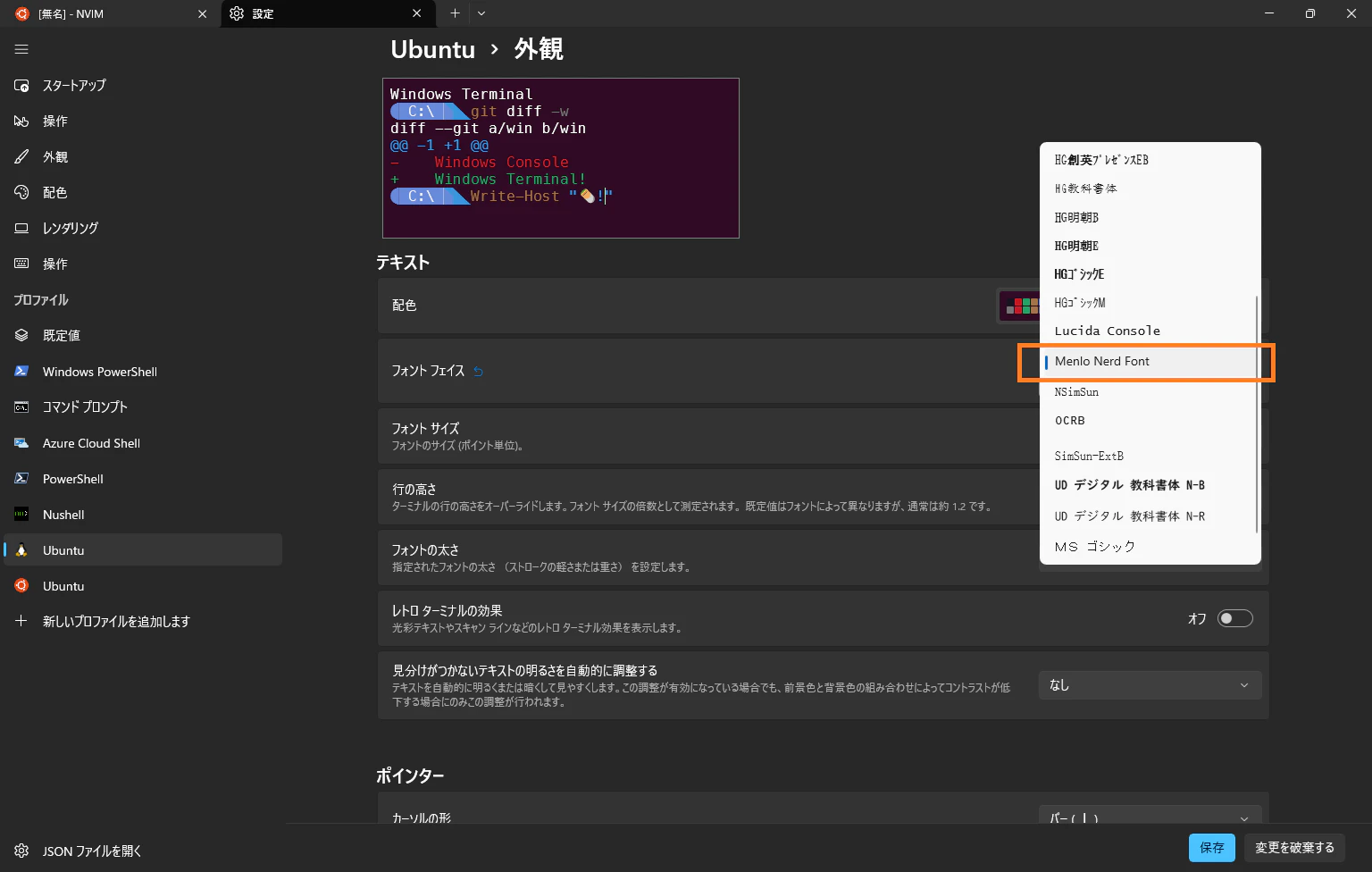Toggle the hamburger navigation menu
Image resolution: width=1372 pixels, height=872 pixels.
tap(21, 49)
